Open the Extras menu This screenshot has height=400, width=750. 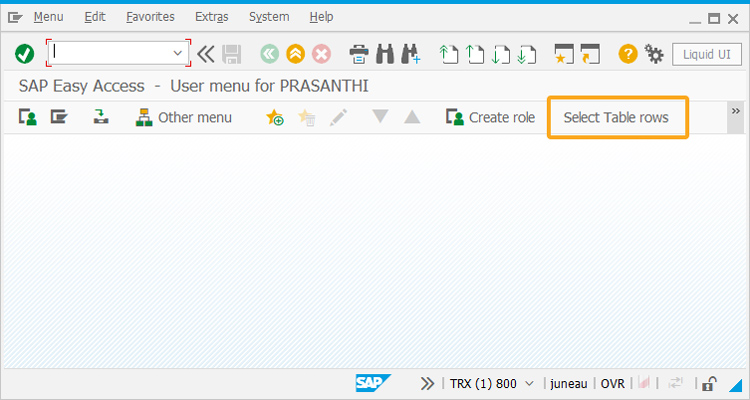212,17
